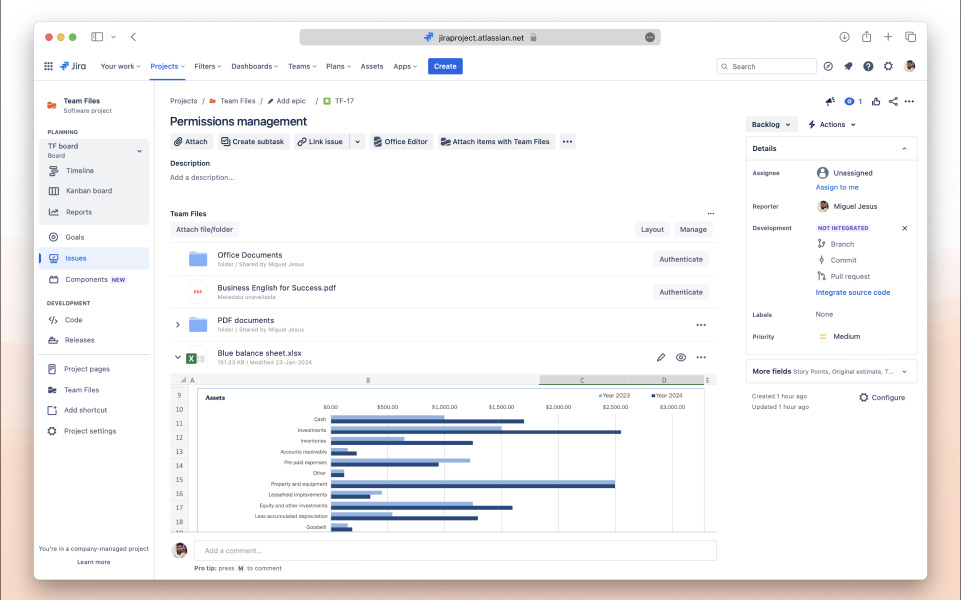This screenshot has height=600, width=961.
Task: Open the Dashboards menu
Action: [x=254, y=66]
